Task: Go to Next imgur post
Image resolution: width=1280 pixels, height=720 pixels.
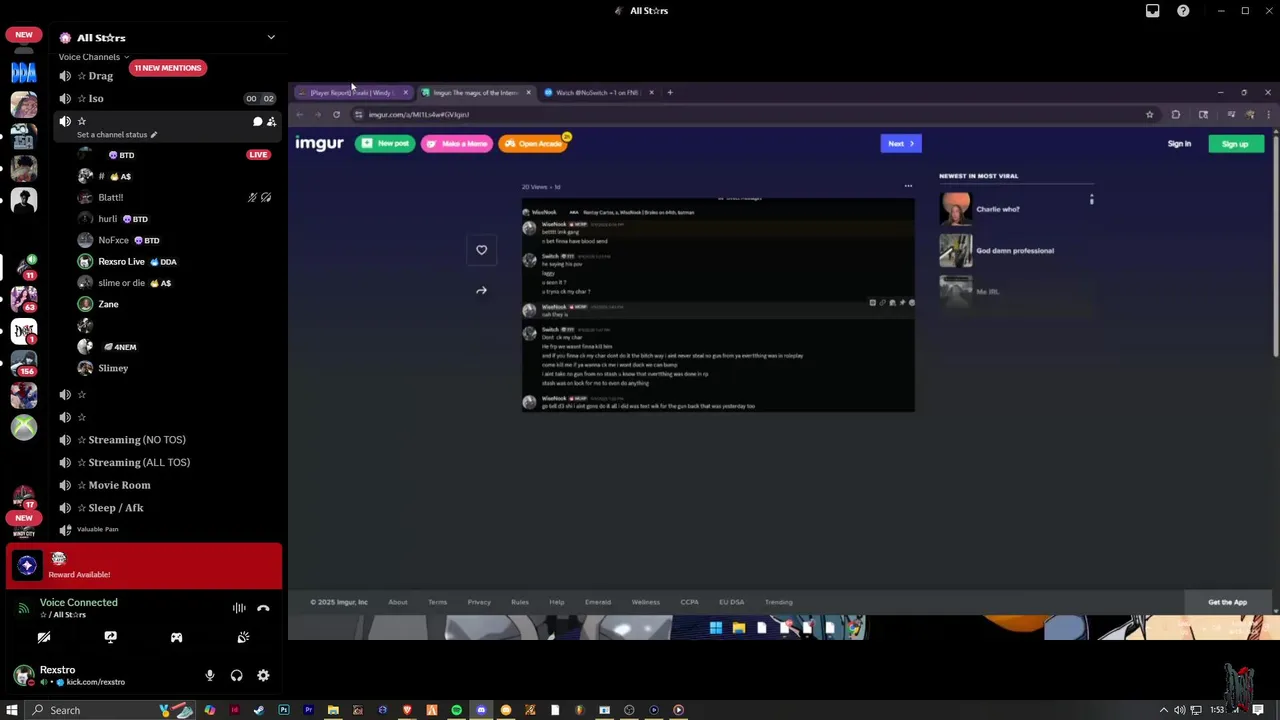Action: (x=900, y=144)
